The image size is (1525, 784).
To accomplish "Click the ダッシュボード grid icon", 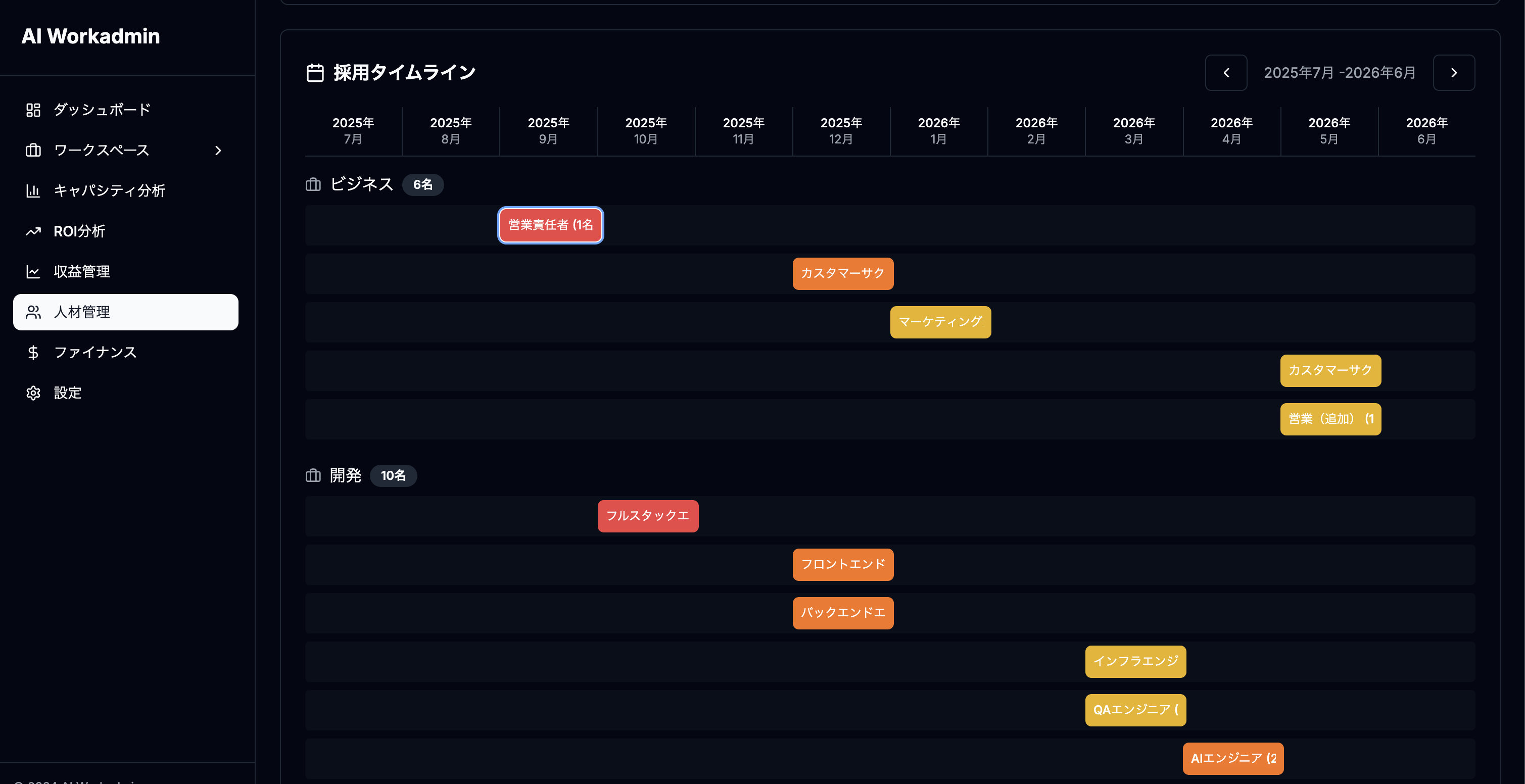I will point(33,110).
